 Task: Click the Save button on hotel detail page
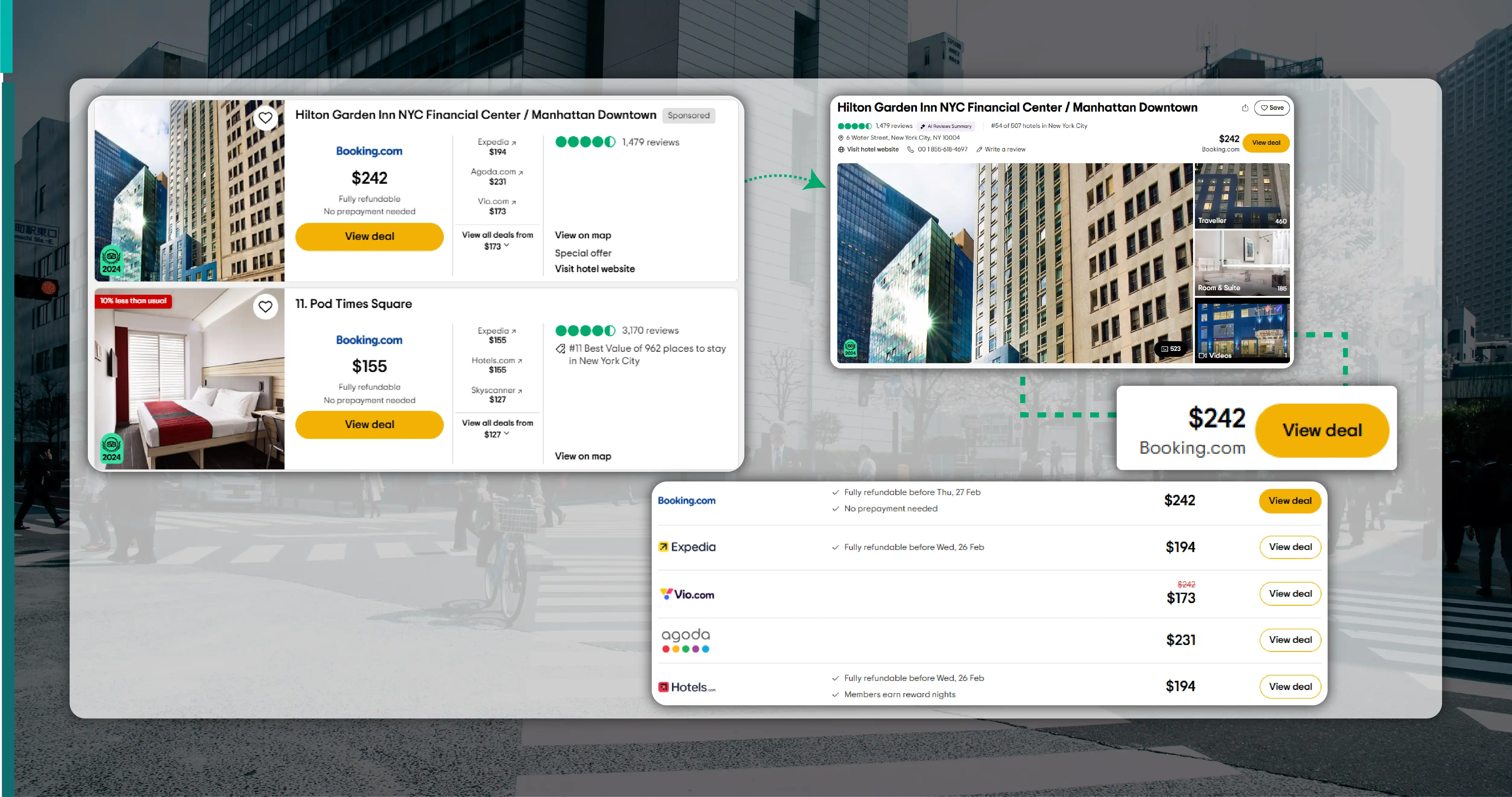(x=1272, y=107)
